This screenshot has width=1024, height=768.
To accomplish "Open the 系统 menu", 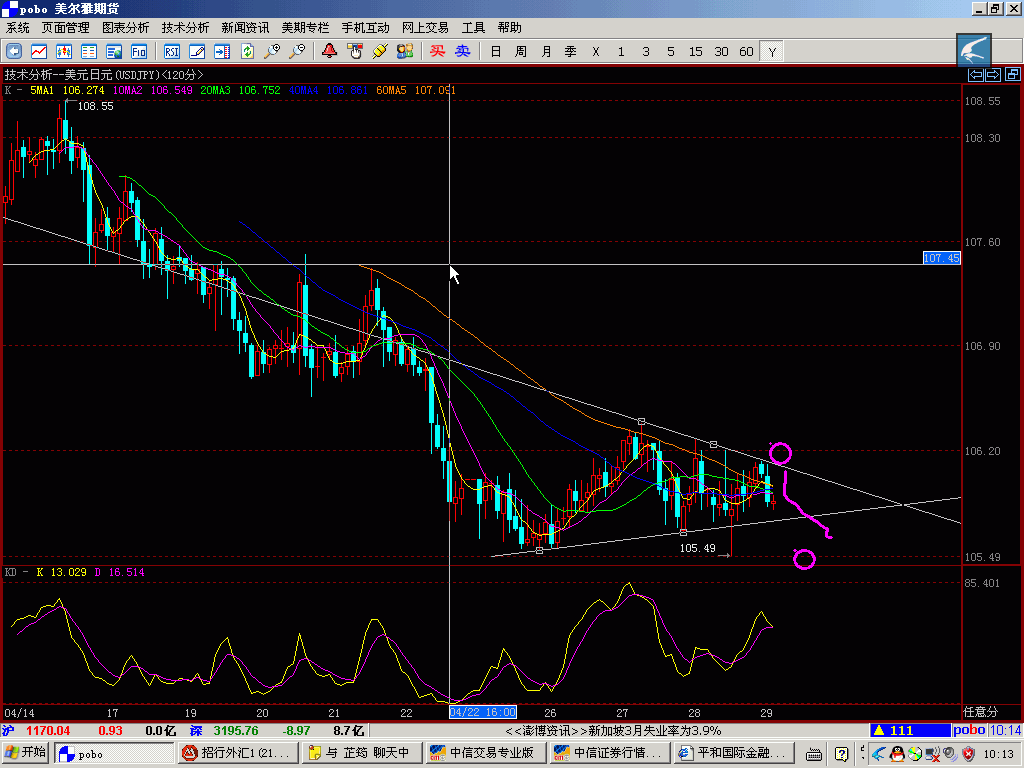I will pyautogui.click(x=18, y=28).
